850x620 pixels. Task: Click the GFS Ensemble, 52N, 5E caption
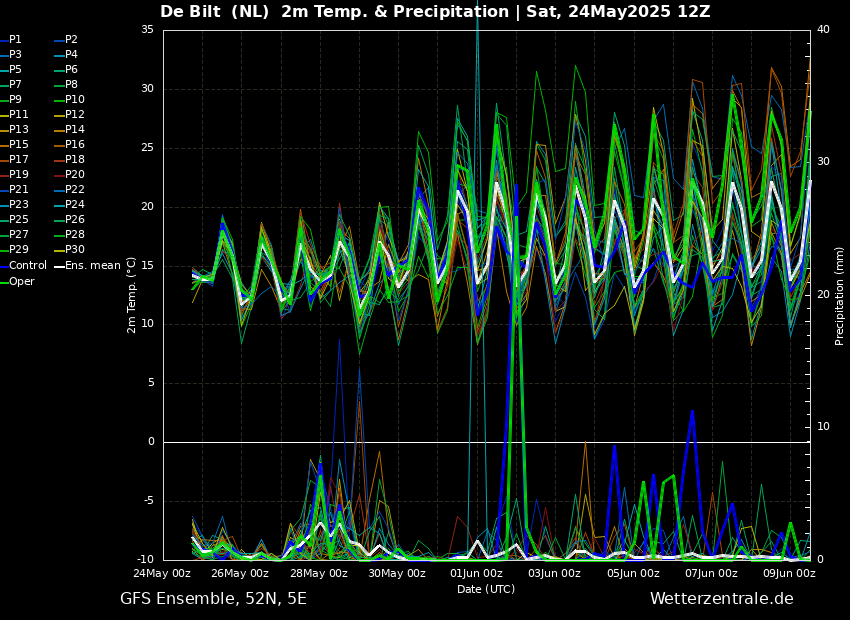[213, 599]
